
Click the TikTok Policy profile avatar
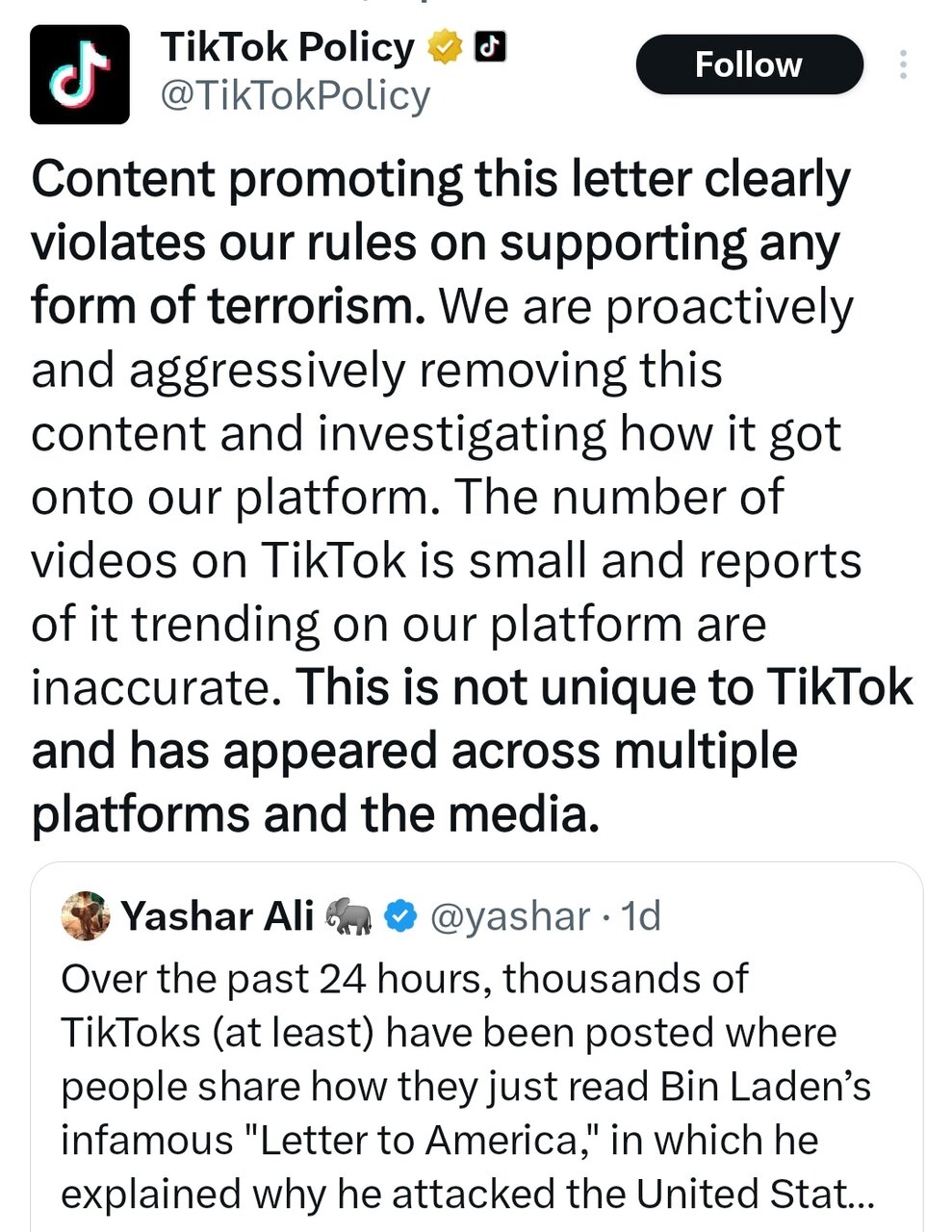tap(79, 74)
